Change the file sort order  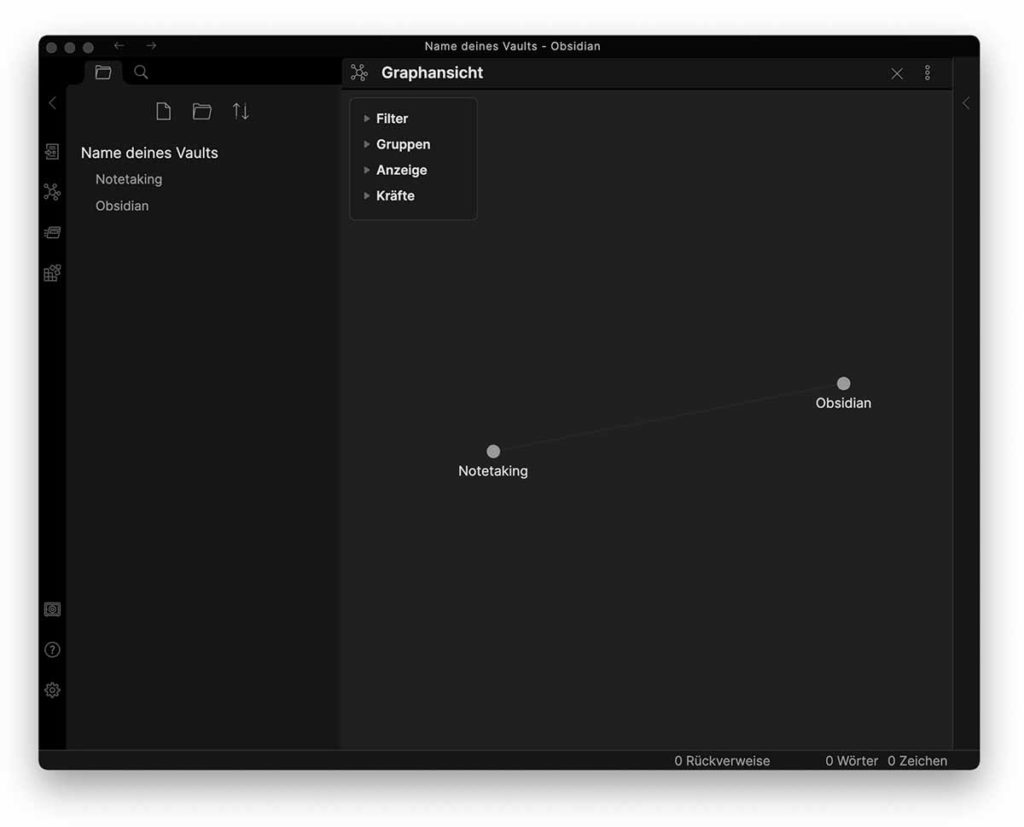(241, 112)
